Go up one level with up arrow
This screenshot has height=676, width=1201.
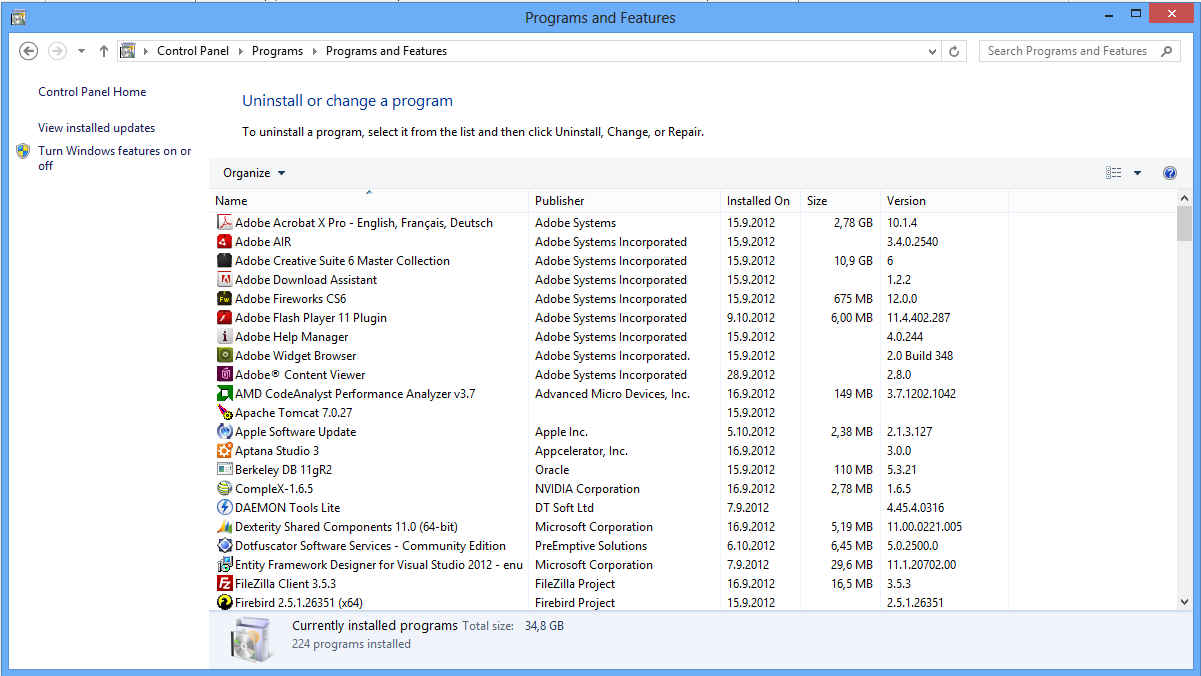(x=104, y=51)
